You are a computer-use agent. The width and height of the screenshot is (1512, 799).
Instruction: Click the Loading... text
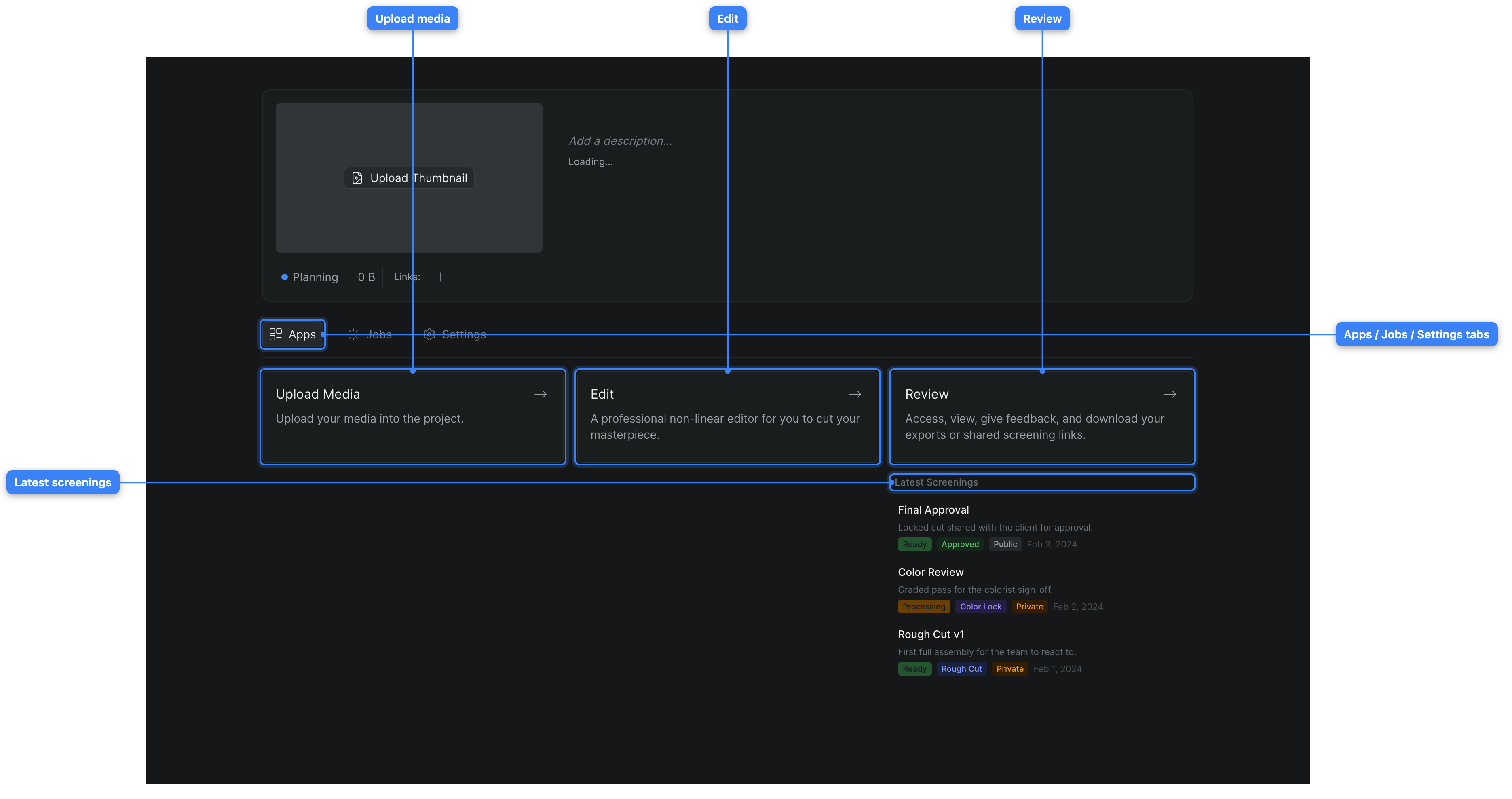point(590,161)
